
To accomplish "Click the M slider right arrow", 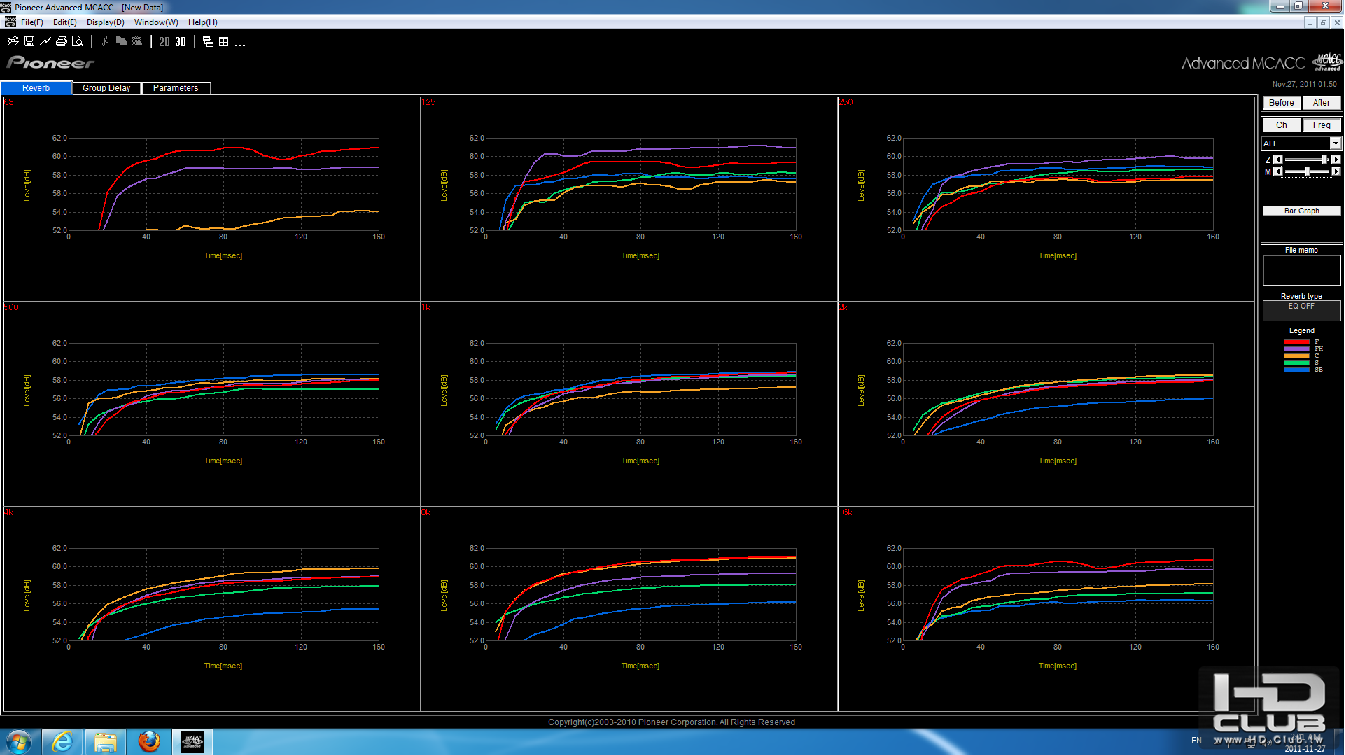I will pos(1335,171).
